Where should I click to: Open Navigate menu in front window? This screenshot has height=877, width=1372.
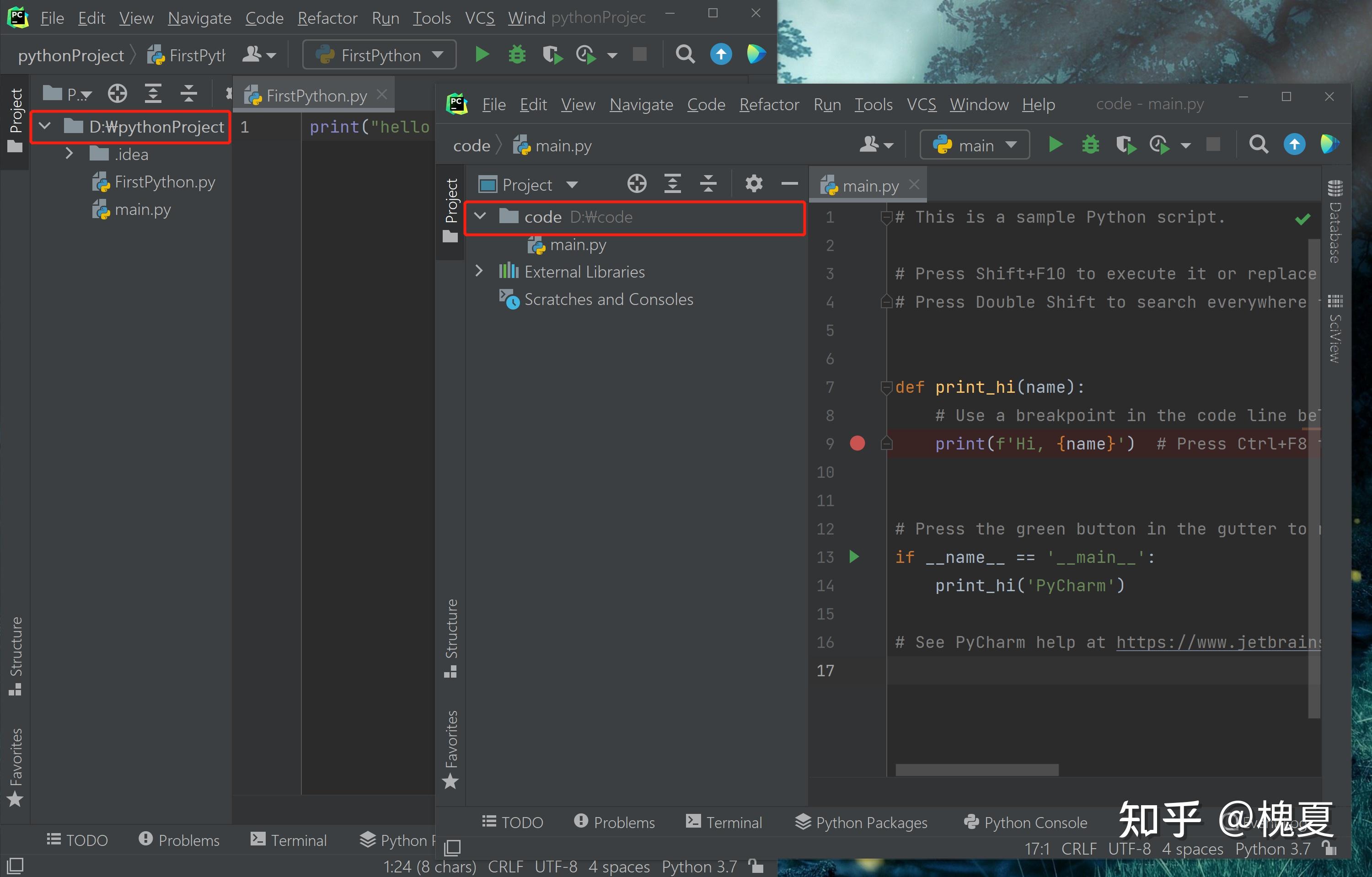coord(641,105)
